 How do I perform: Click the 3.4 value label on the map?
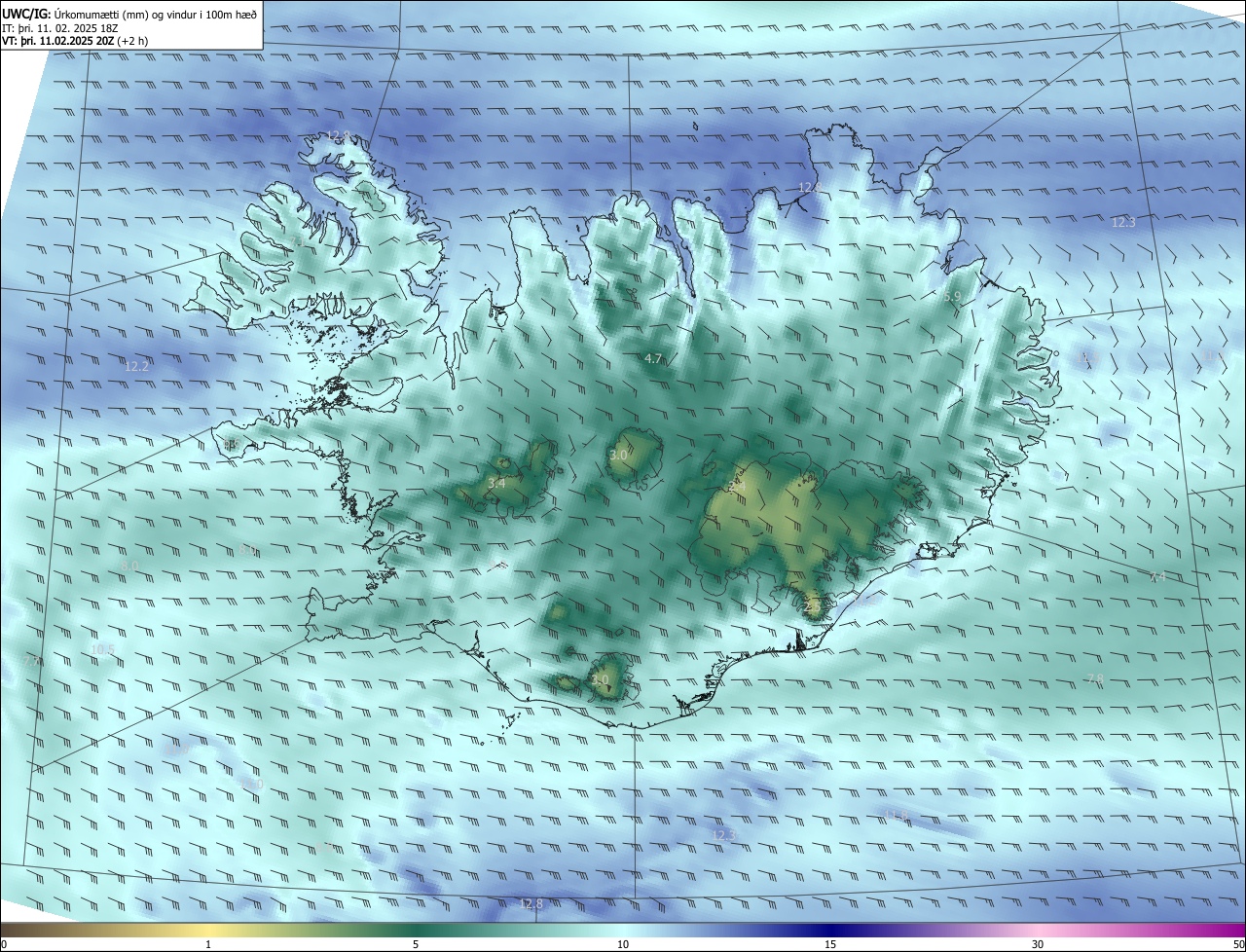tap(496, 483)
